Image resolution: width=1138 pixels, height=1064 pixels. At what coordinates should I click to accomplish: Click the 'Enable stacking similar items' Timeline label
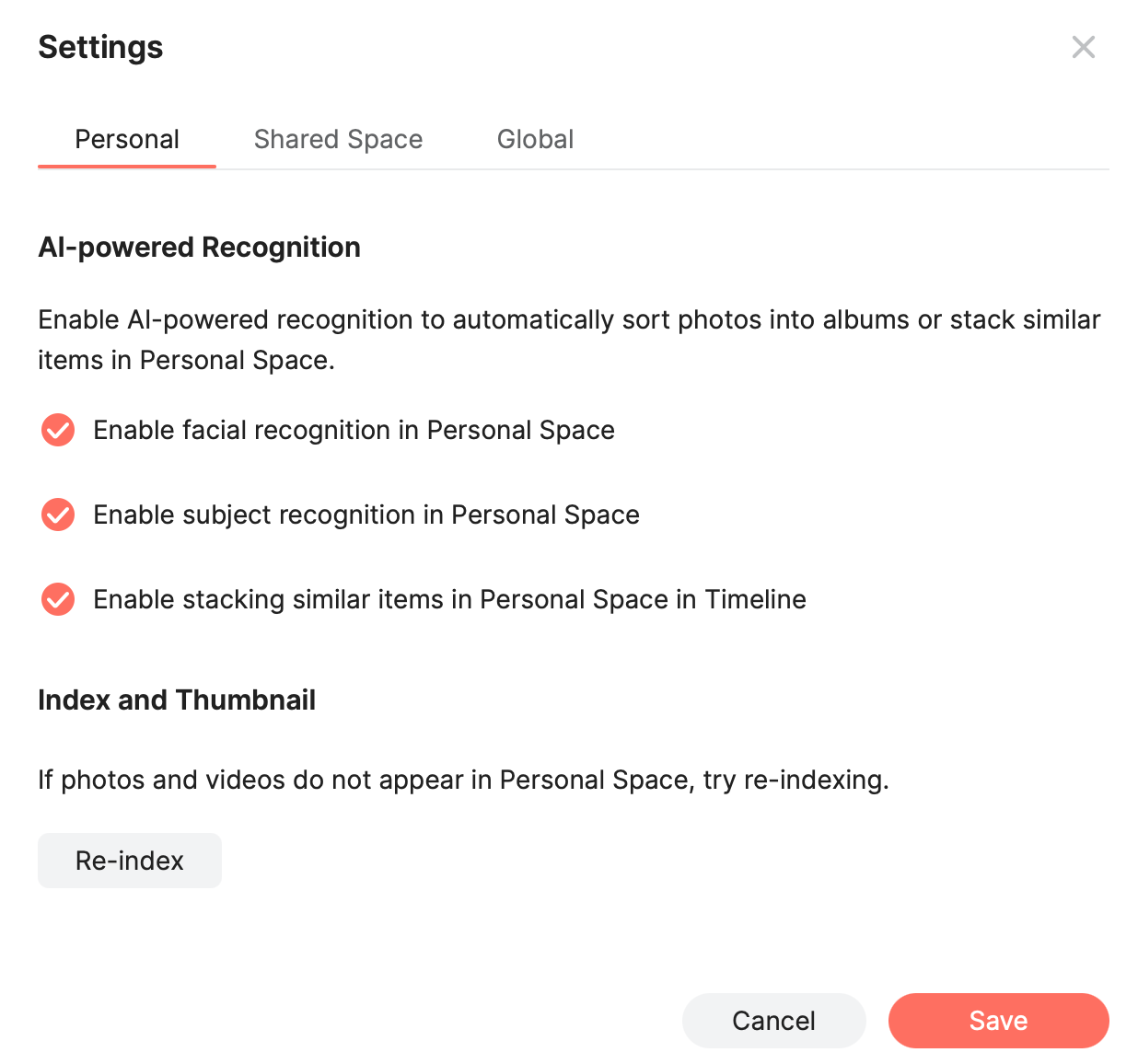[x=449, y=599]
